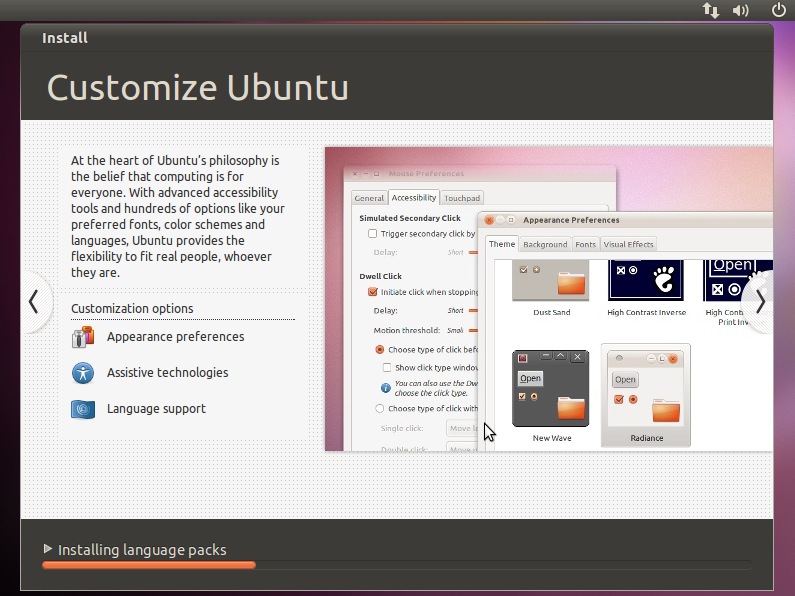Open the sound volume indicator

coord(740,10)
